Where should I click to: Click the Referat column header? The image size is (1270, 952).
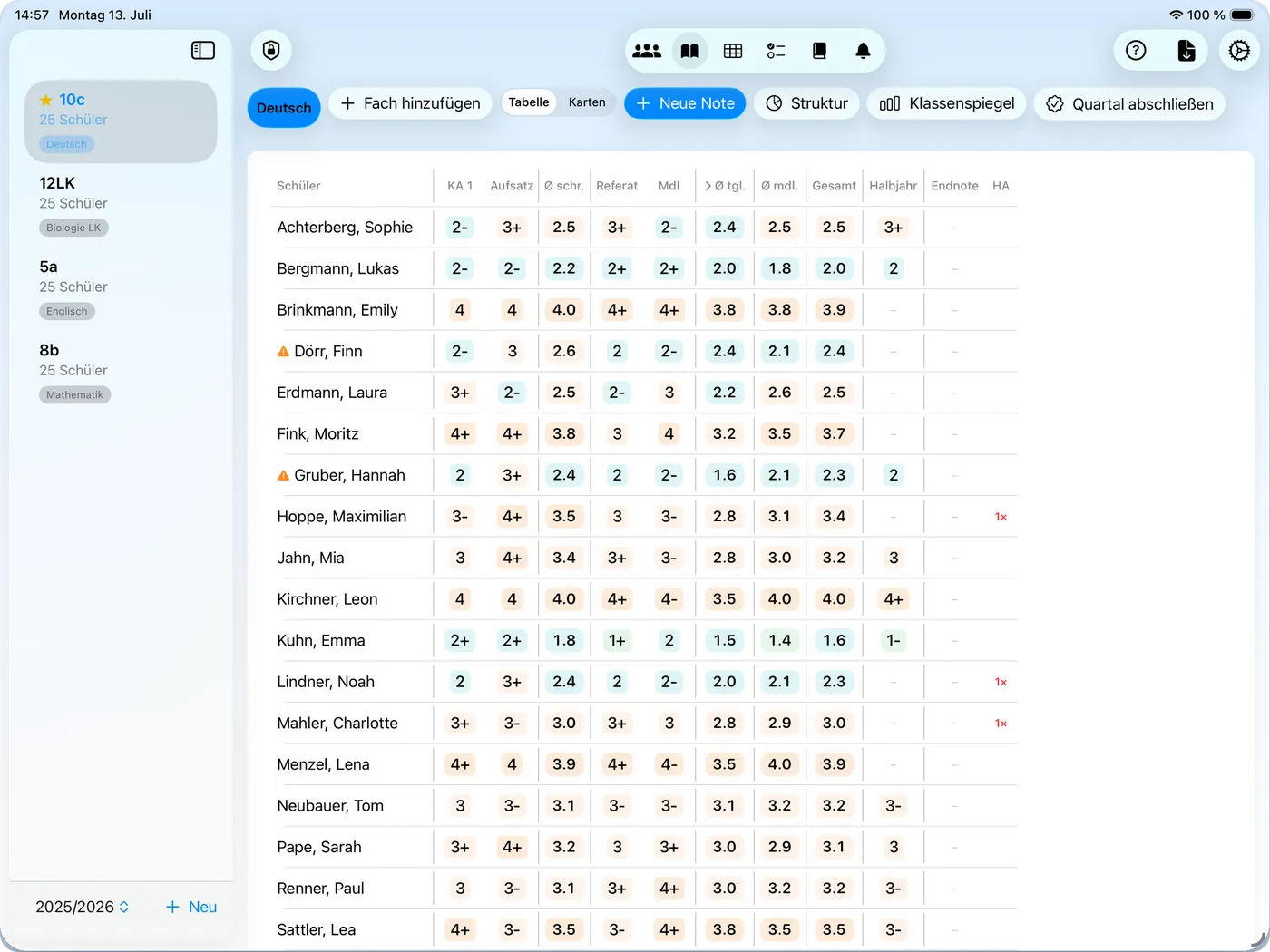pyautogui.click(x=617, y=186)
